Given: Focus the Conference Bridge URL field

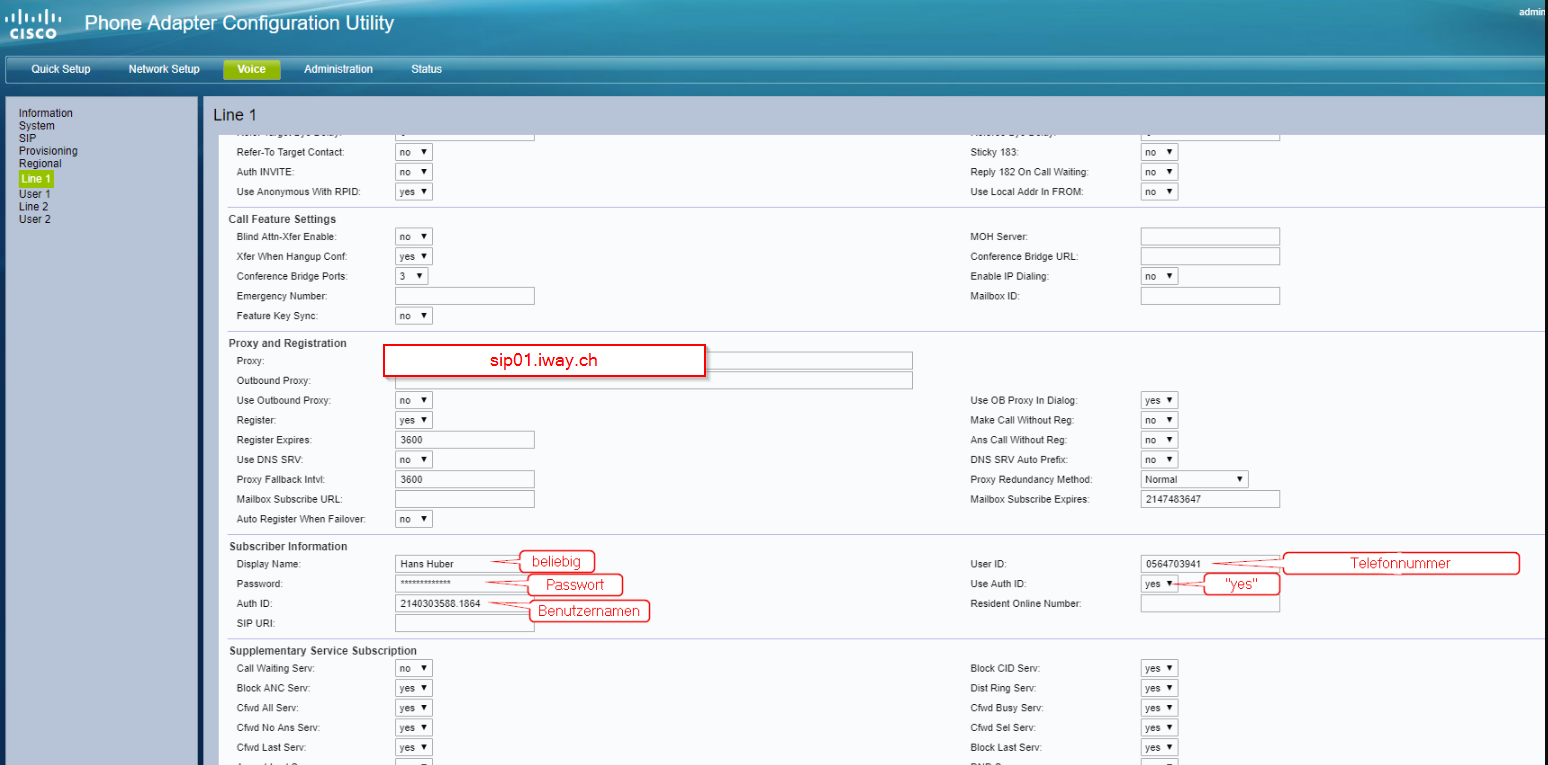Looking at the screenshot, I should click(x=1210, y=257).
